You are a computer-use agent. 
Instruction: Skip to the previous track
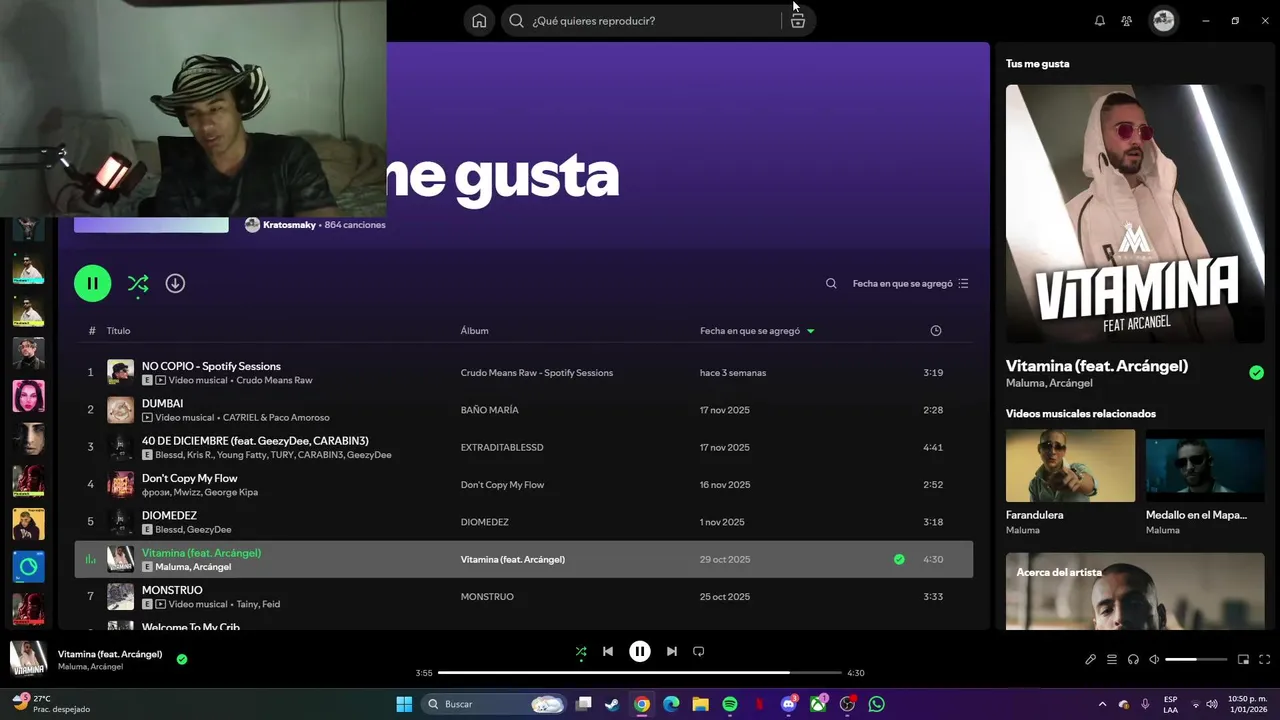(x=607, y=651)
